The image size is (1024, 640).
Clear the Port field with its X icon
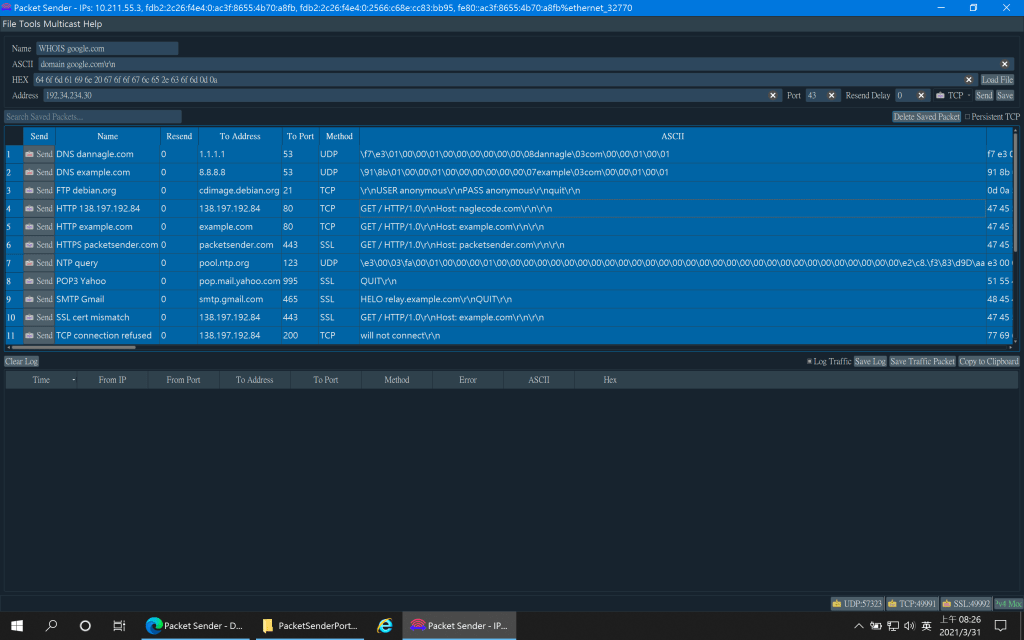tap(831, 96)
